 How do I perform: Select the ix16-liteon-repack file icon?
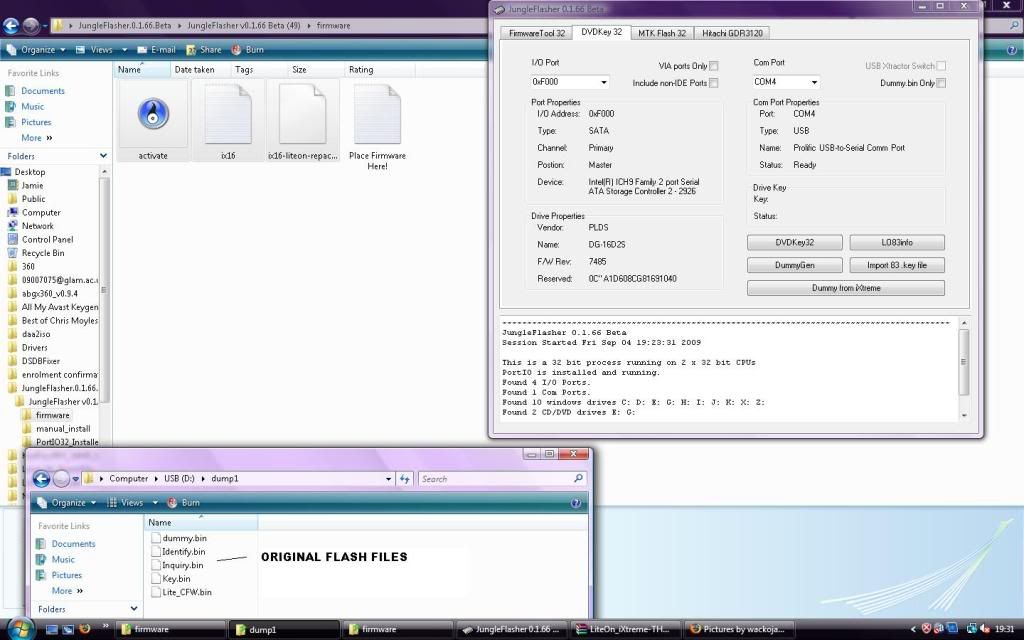click(302, 115)
